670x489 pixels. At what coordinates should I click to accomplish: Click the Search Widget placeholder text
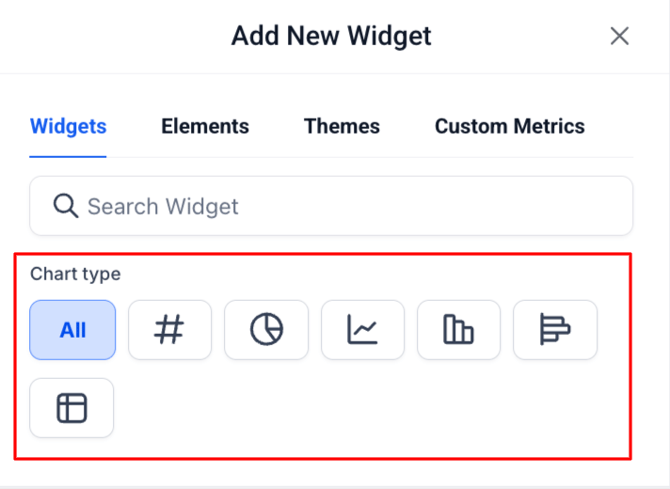coord(163,207)
